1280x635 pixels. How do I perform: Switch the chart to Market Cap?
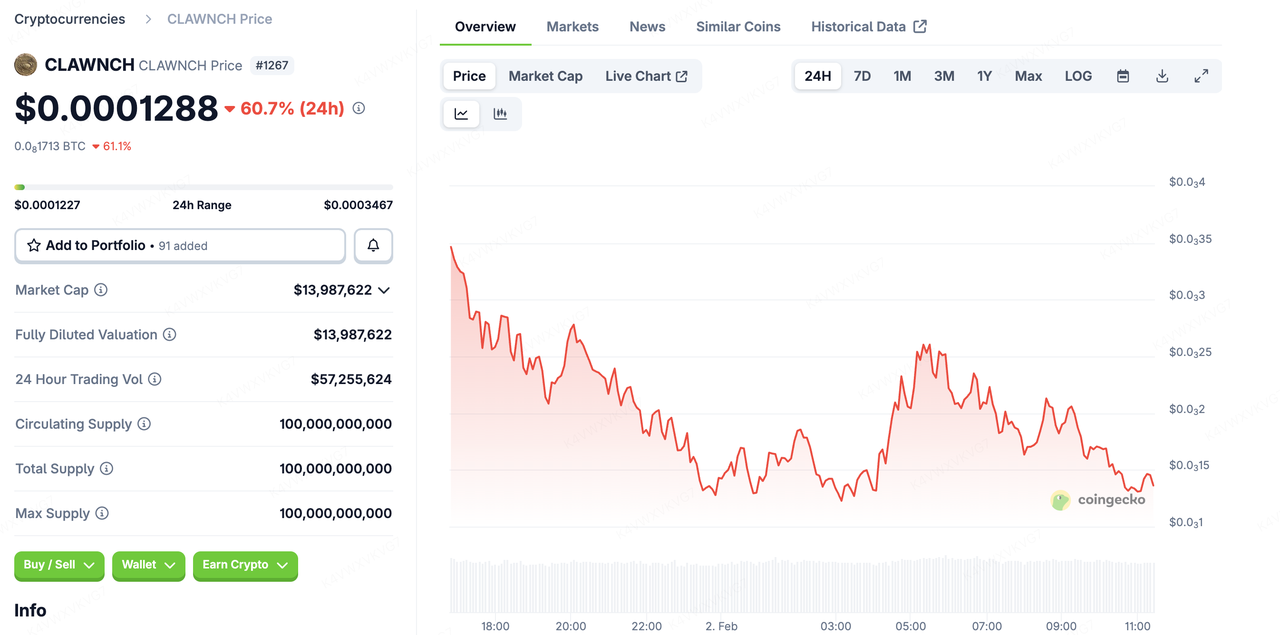(x=545, y=76)
